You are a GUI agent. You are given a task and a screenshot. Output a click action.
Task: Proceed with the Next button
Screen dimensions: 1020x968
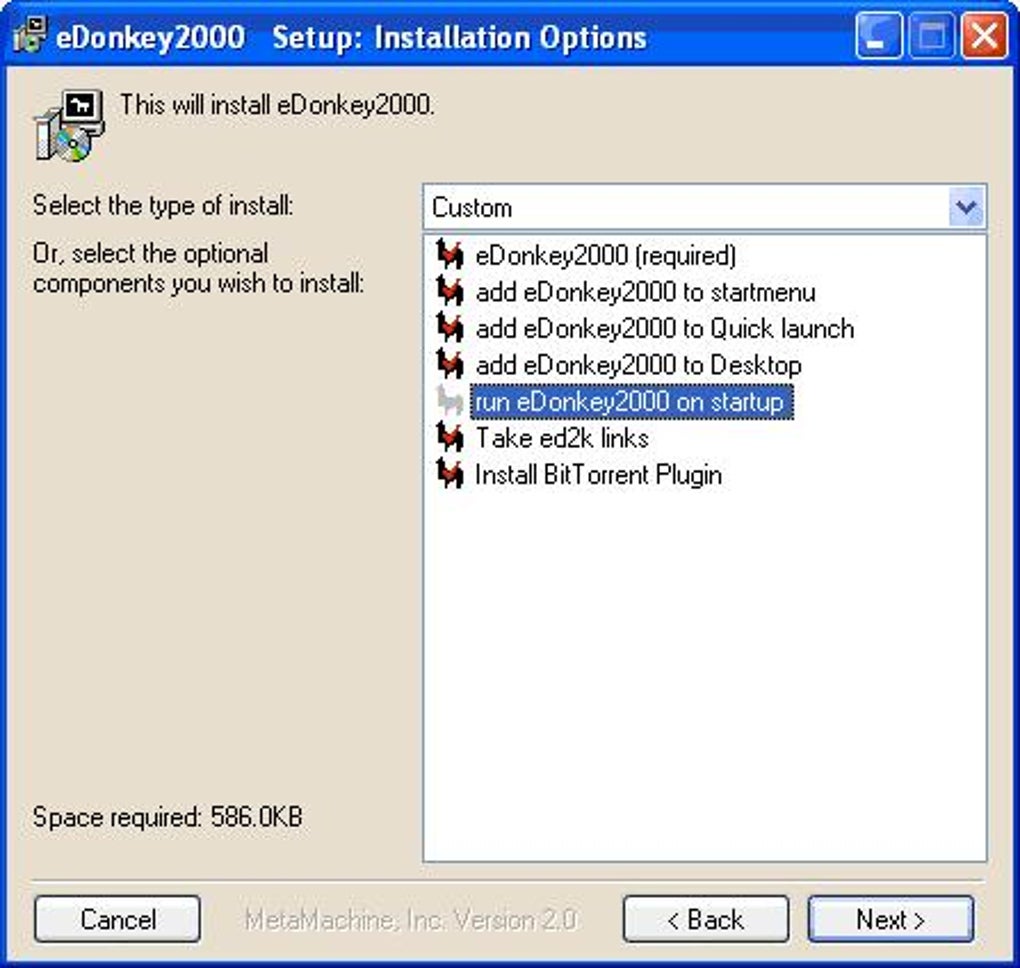pos(891,919)
